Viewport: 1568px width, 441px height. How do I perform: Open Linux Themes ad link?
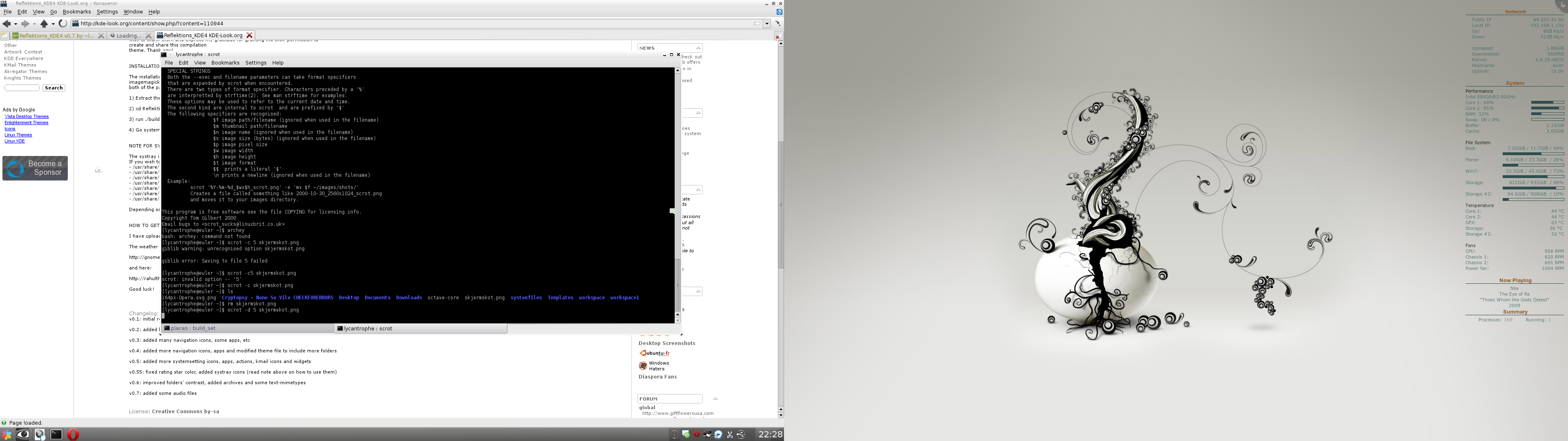point(18,135)
